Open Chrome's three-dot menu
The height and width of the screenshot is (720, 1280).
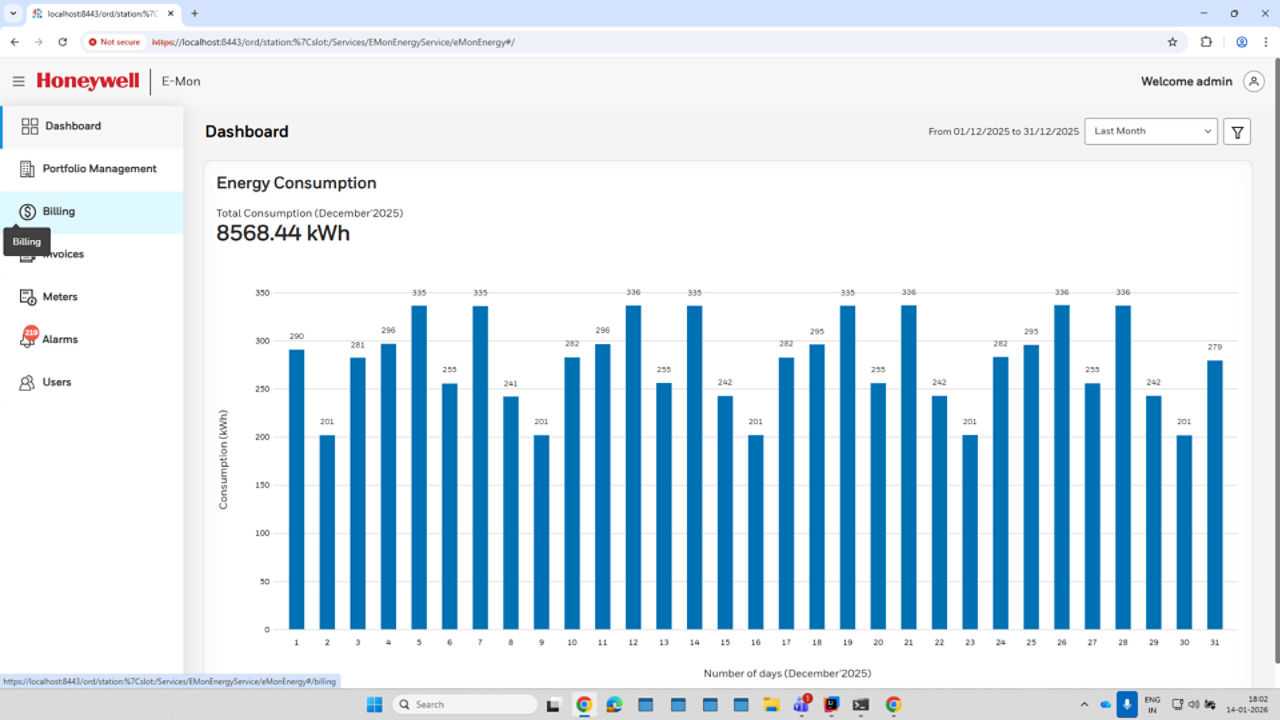(x=1266, y=42)
